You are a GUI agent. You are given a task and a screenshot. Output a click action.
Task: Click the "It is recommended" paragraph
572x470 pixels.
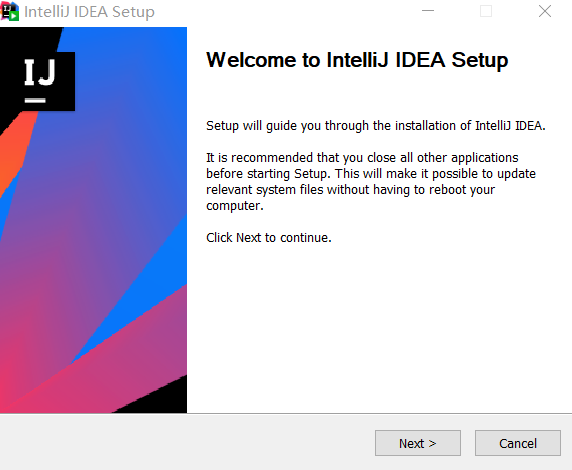coord(371,181)
